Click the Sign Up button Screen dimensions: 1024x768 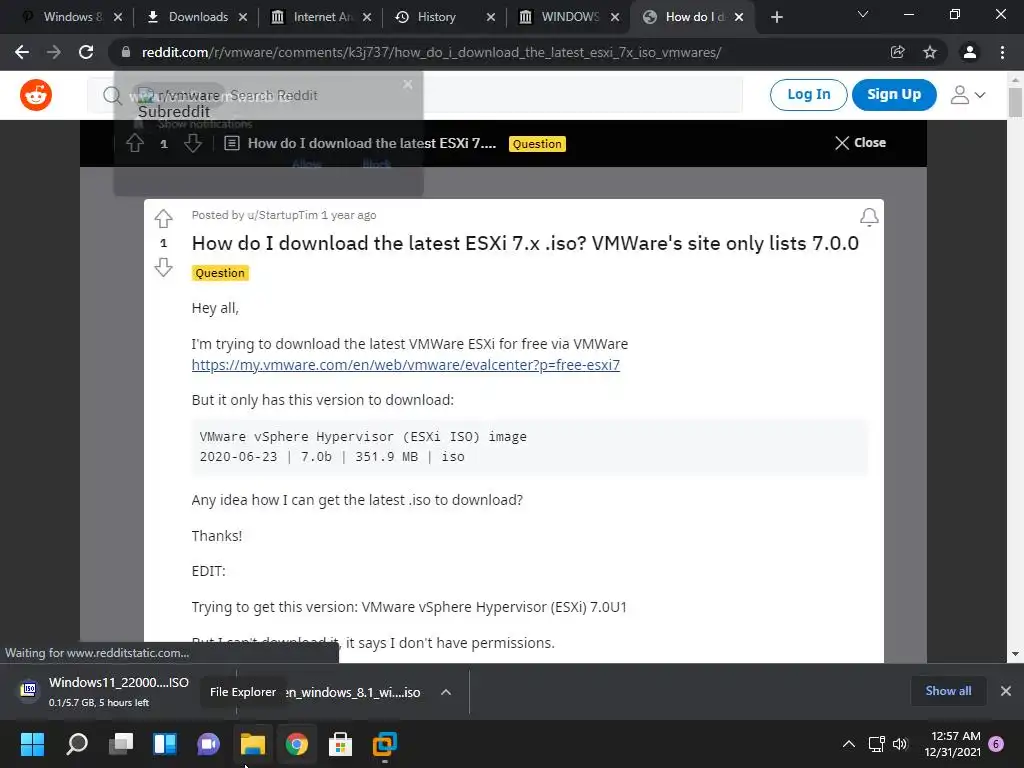(x=894, y=95)
